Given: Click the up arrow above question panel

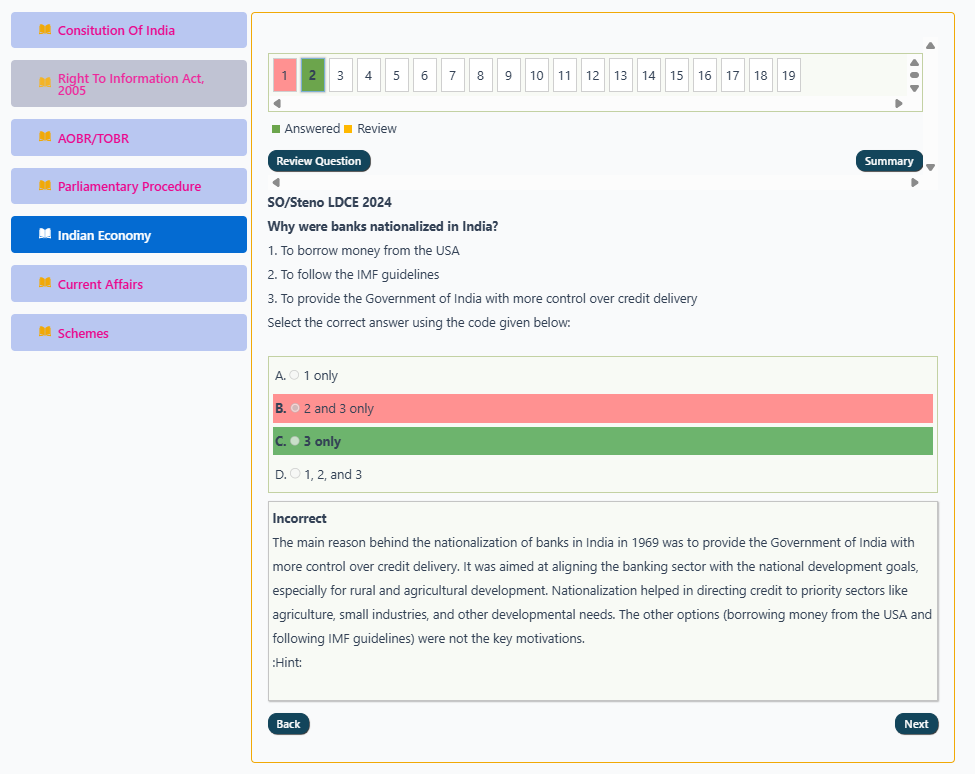Looking at the screenshot, I should (930, 45).
